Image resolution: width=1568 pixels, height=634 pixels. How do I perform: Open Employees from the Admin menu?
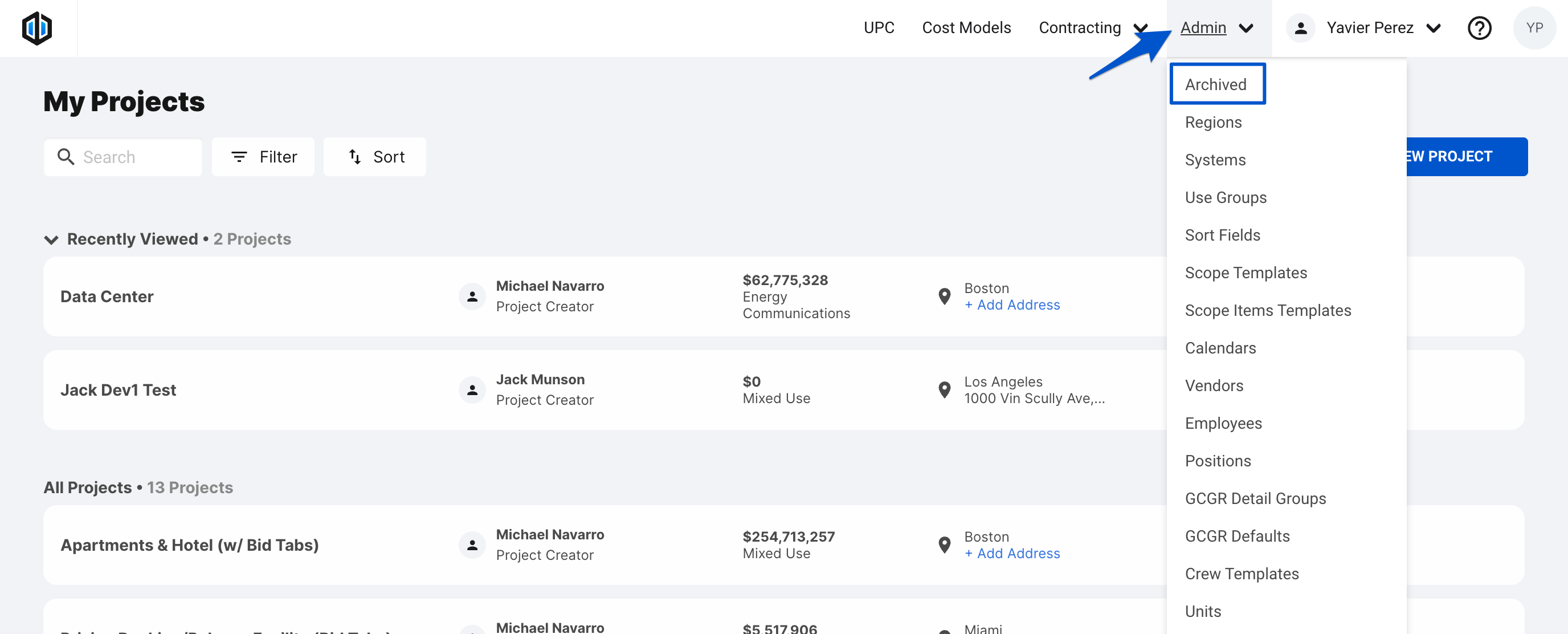click(1223, 423)
